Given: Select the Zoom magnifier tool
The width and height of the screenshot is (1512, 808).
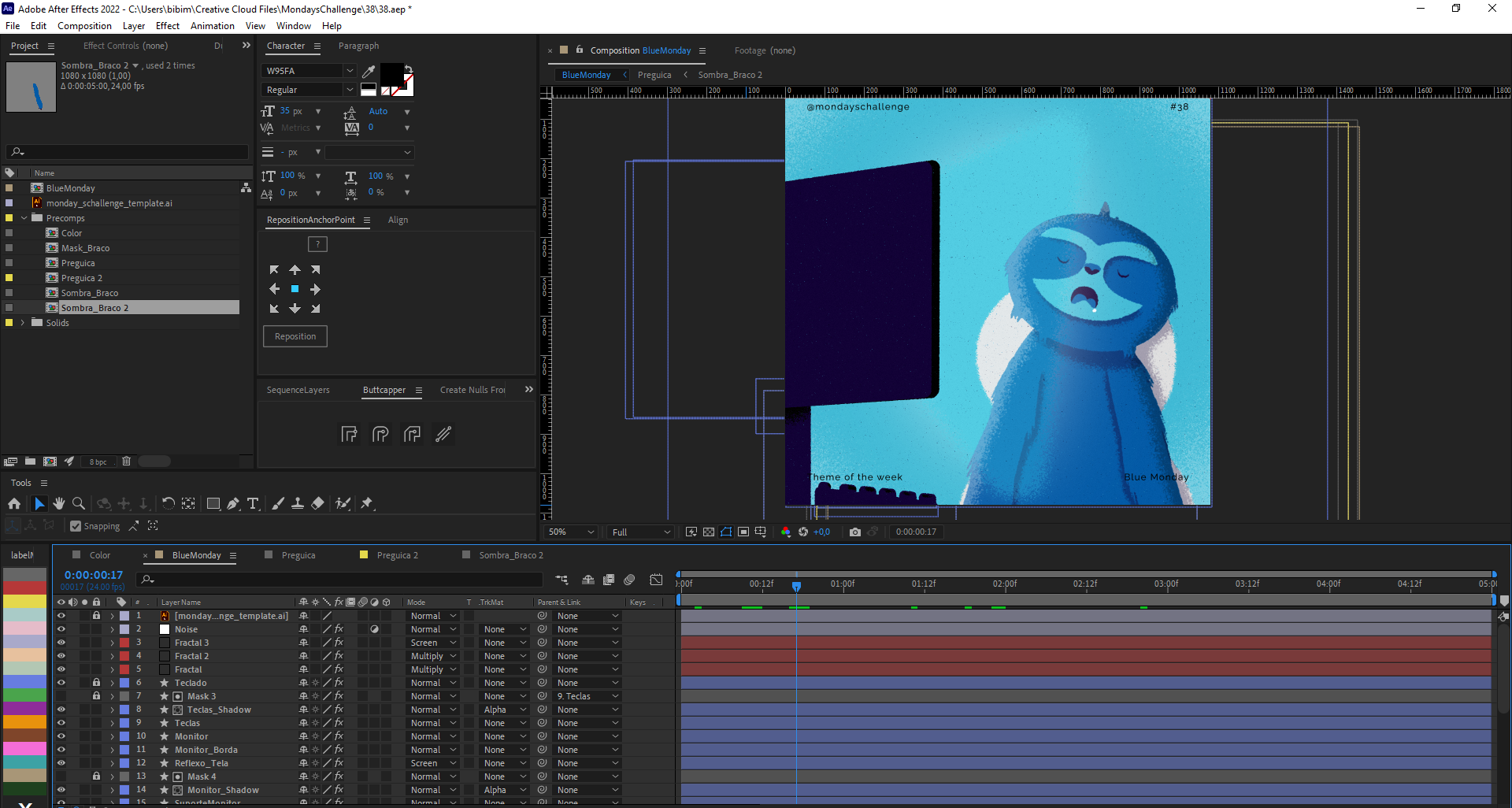Looking at the screenshot, I should (x=79, y=503).
